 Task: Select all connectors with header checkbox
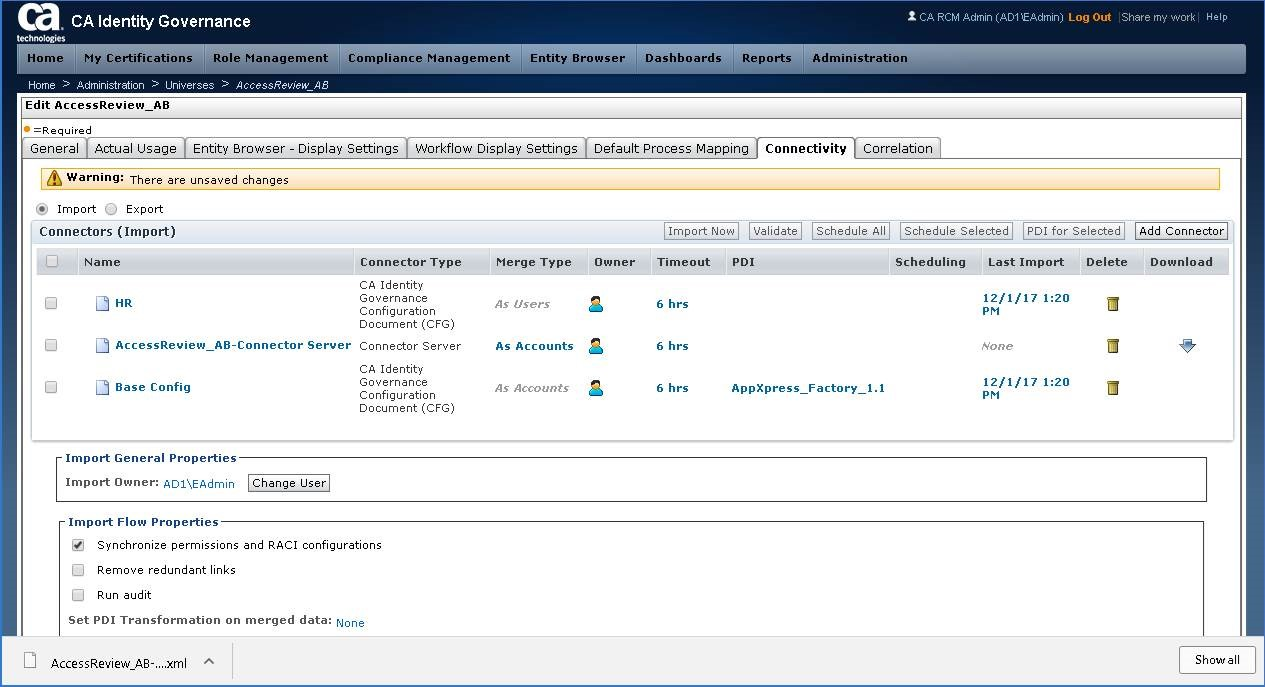click(52, 261)
